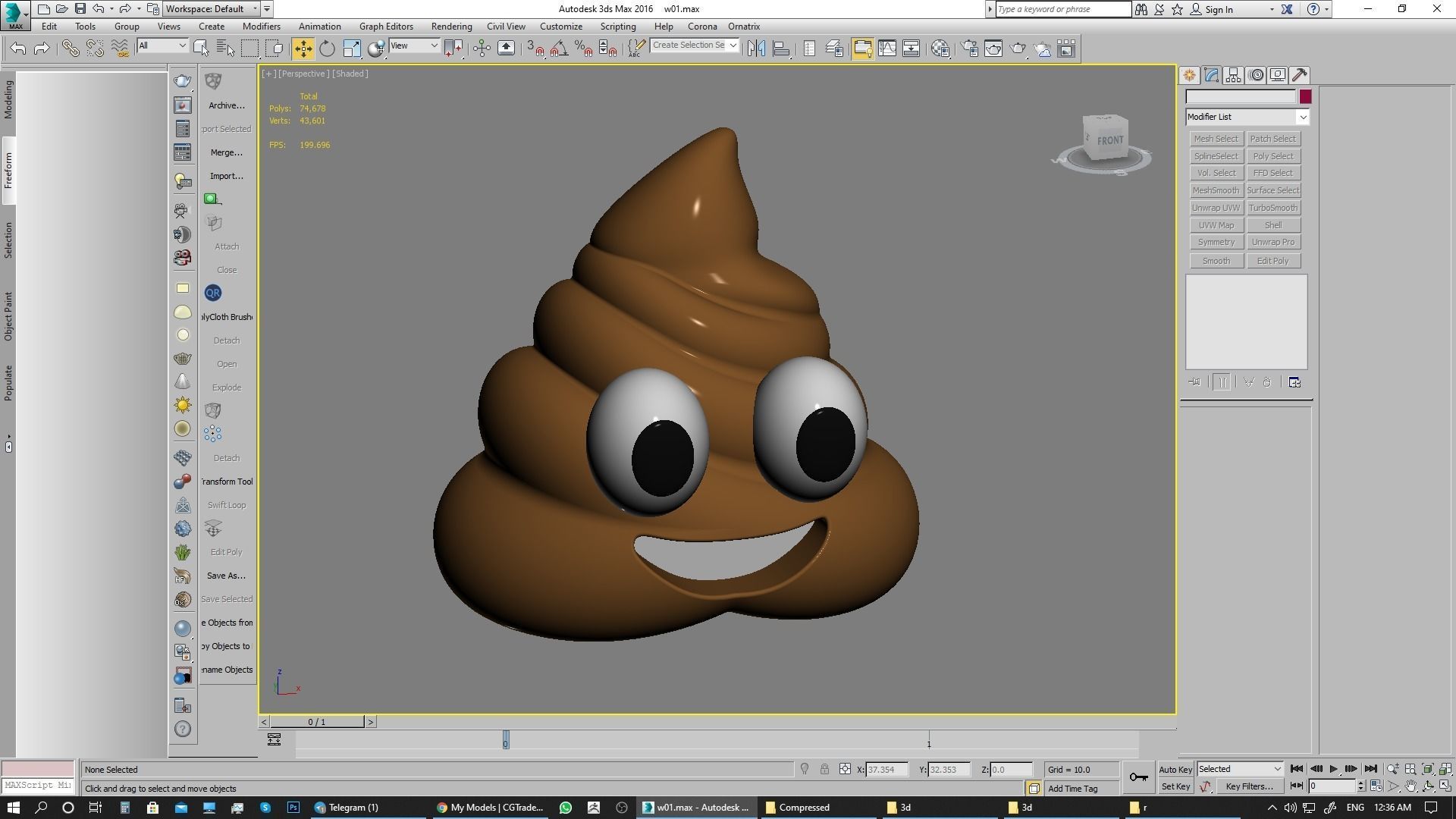This screenshot has width=1456, height=819.
Task: Open the viewport plus general menu
Action: 268,74
